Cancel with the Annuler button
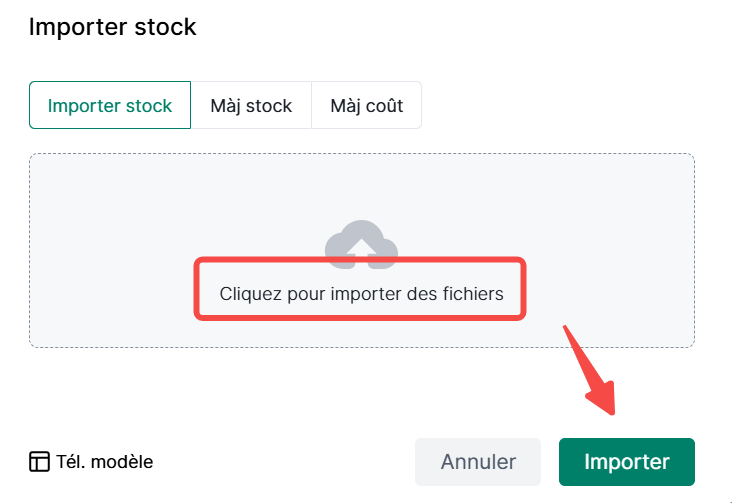 click(x=478, y=462)
